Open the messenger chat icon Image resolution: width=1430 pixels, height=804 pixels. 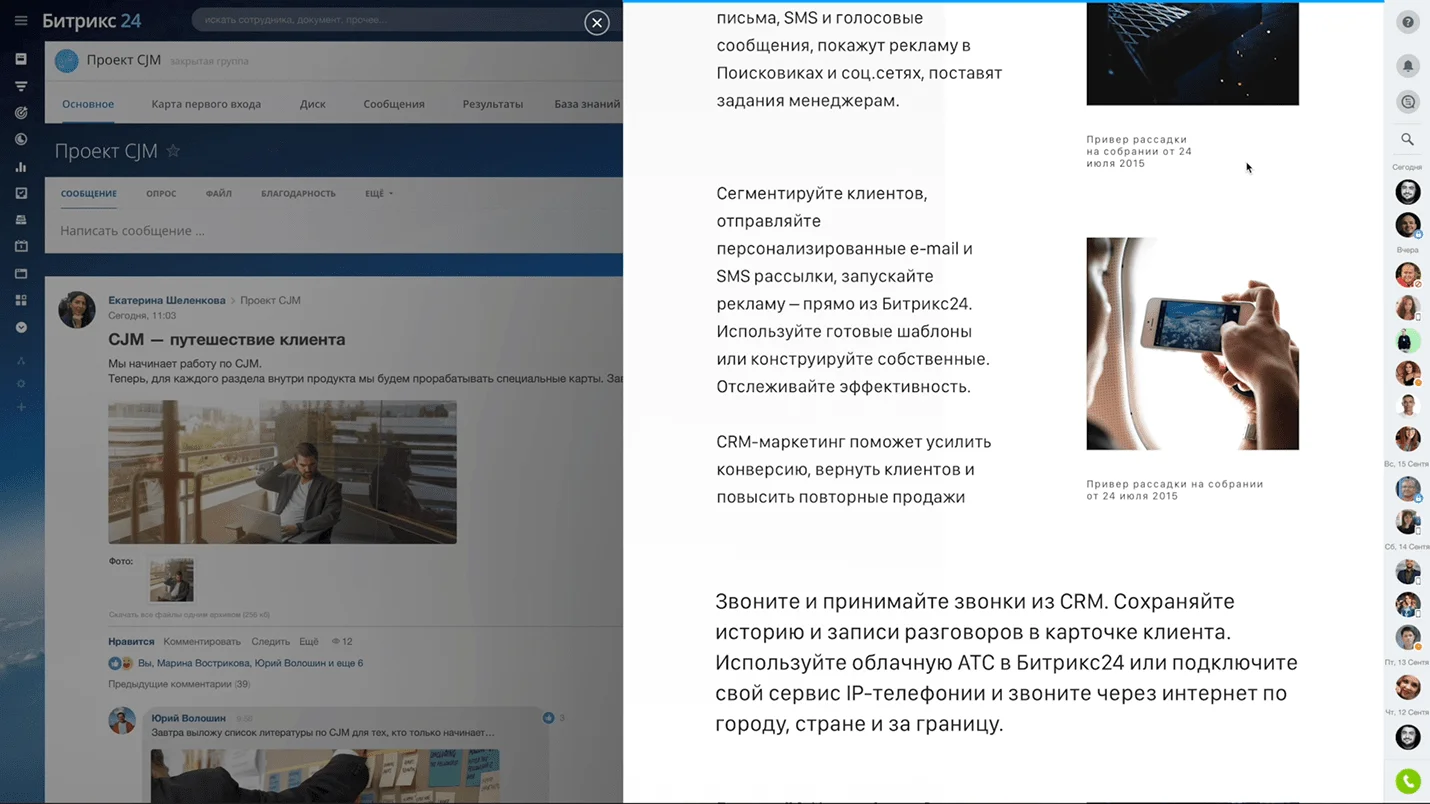[1408, 101]
